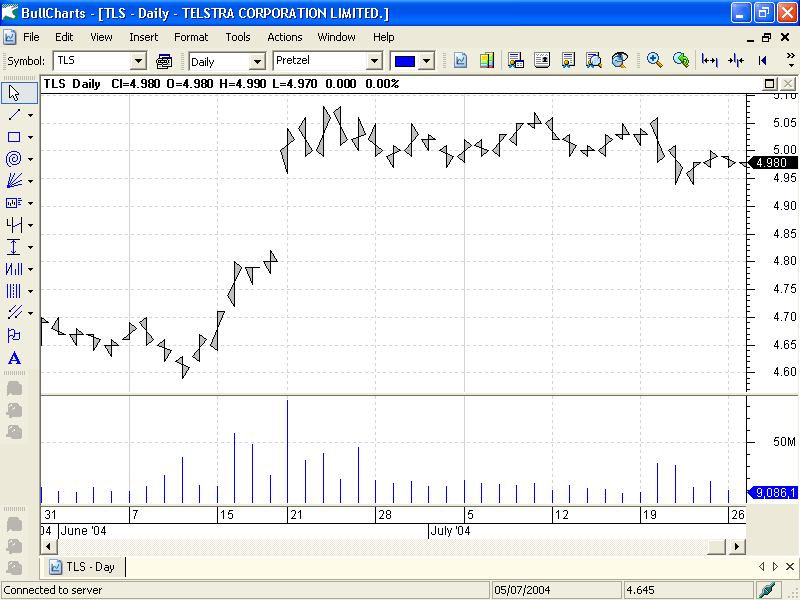Screen dimensions: 800x600
Task: Jump to the chart start icon
Action: (x=762, y=60)
